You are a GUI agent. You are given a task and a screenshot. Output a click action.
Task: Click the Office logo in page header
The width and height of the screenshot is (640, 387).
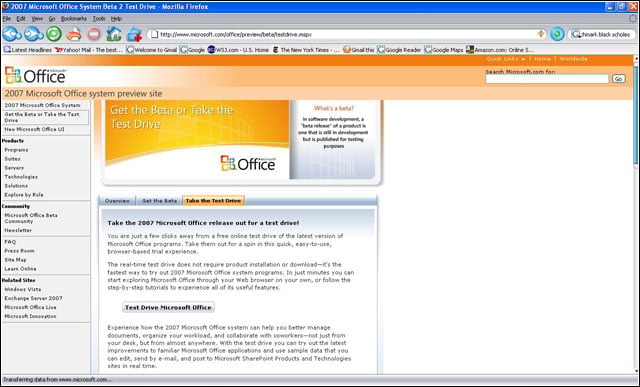[35, 75]
